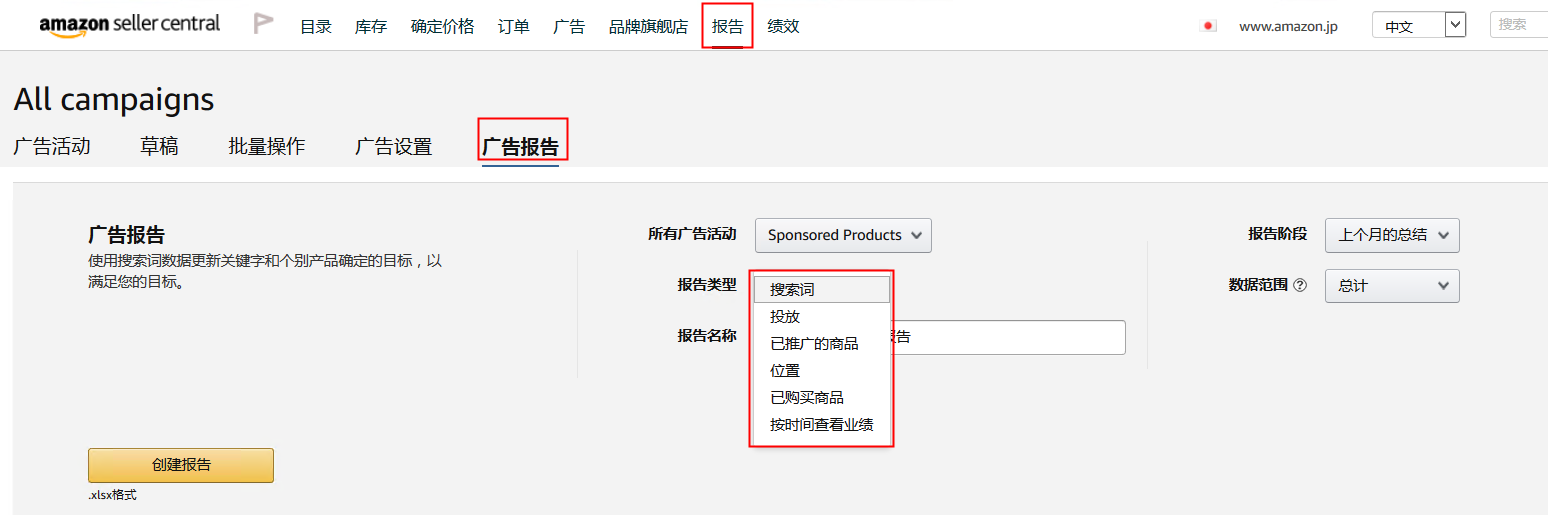Select 按时间查看业绩 report option
The height and width of the screenshot is (515, 1548).
(x=821, y=425)
